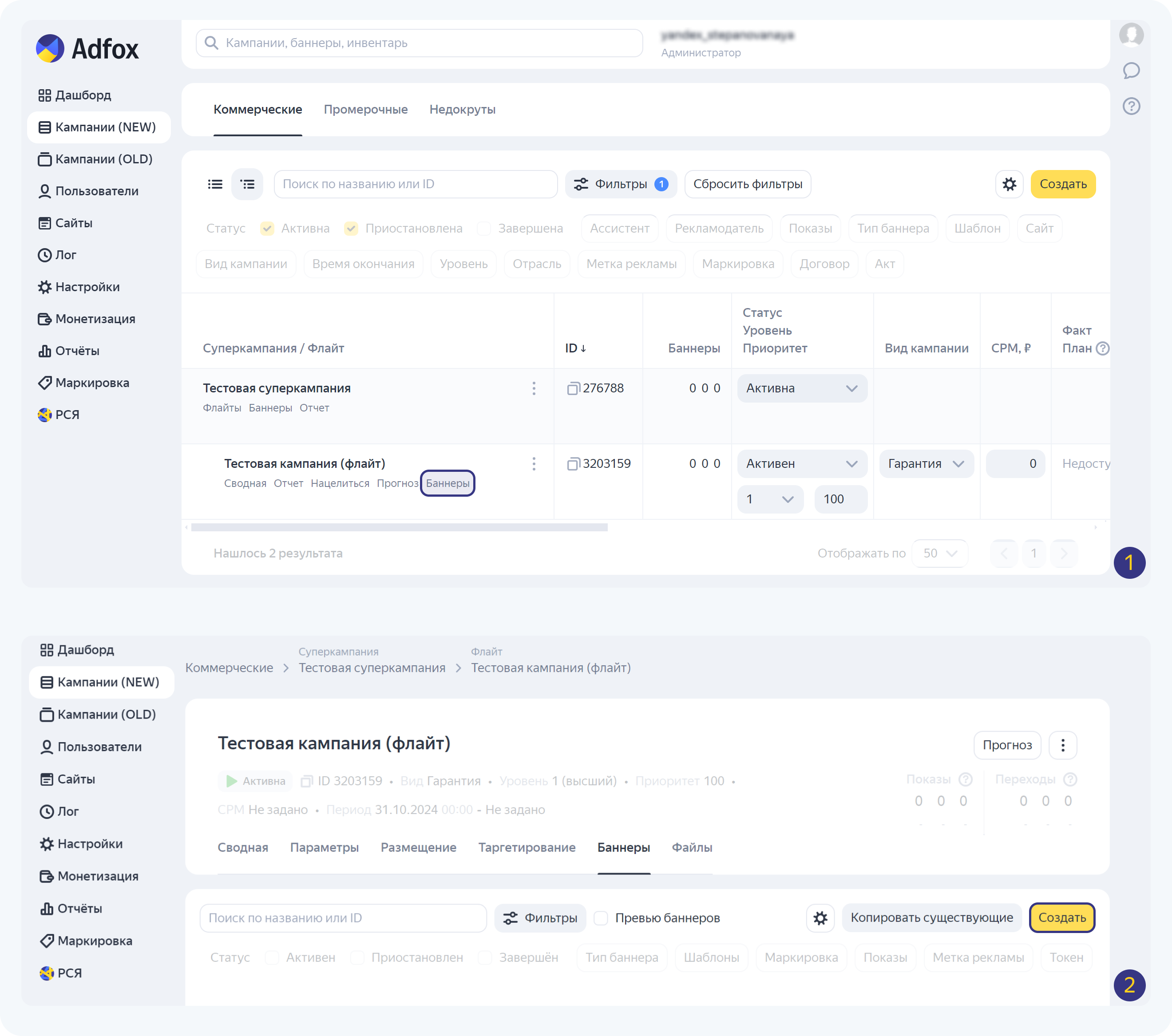Uncheck the Активна status checkbox

(x=267, y=229)
